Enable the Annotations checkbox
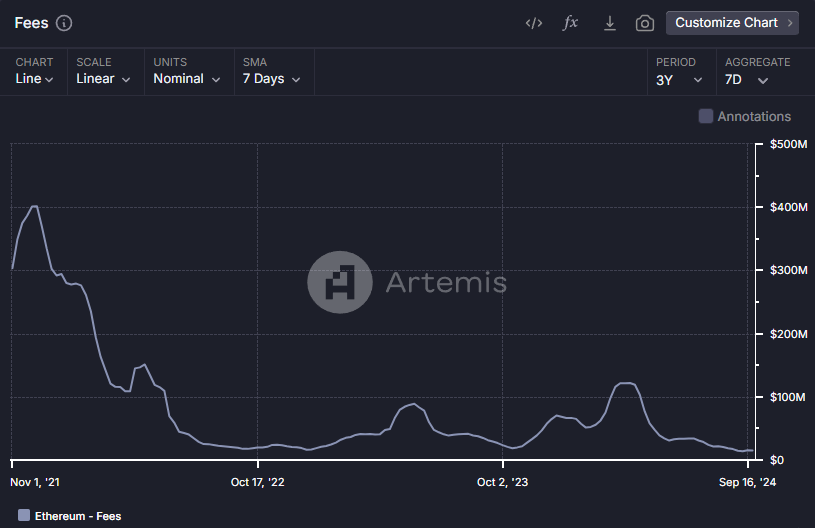Image resolution: width=815 pixels, height=528 pixels. coord(706,116)
